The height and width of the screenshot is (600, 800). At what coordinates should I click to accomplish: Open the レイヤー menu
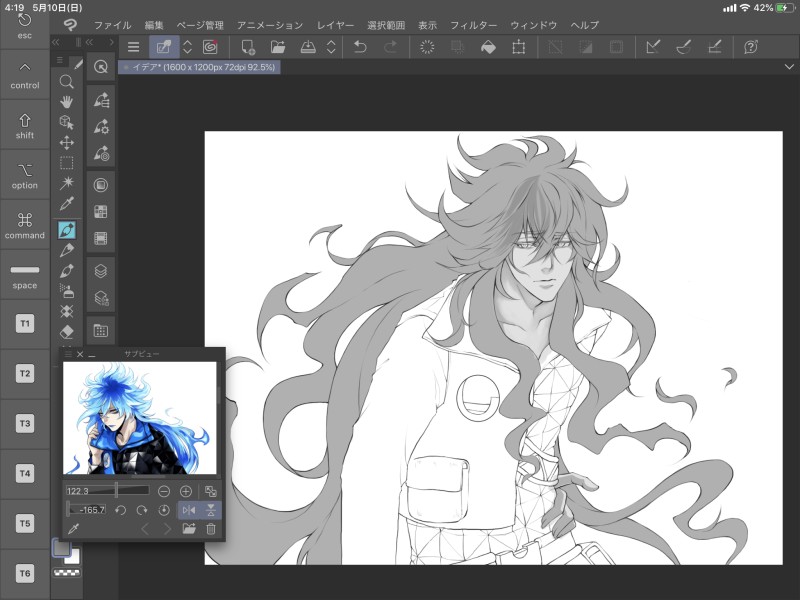click(335, 25)
